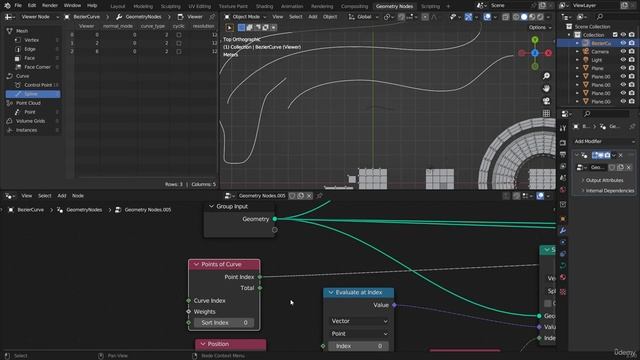Select the Camera object icon in Outliner
The image size is (640, 360).
click(586, 51)
